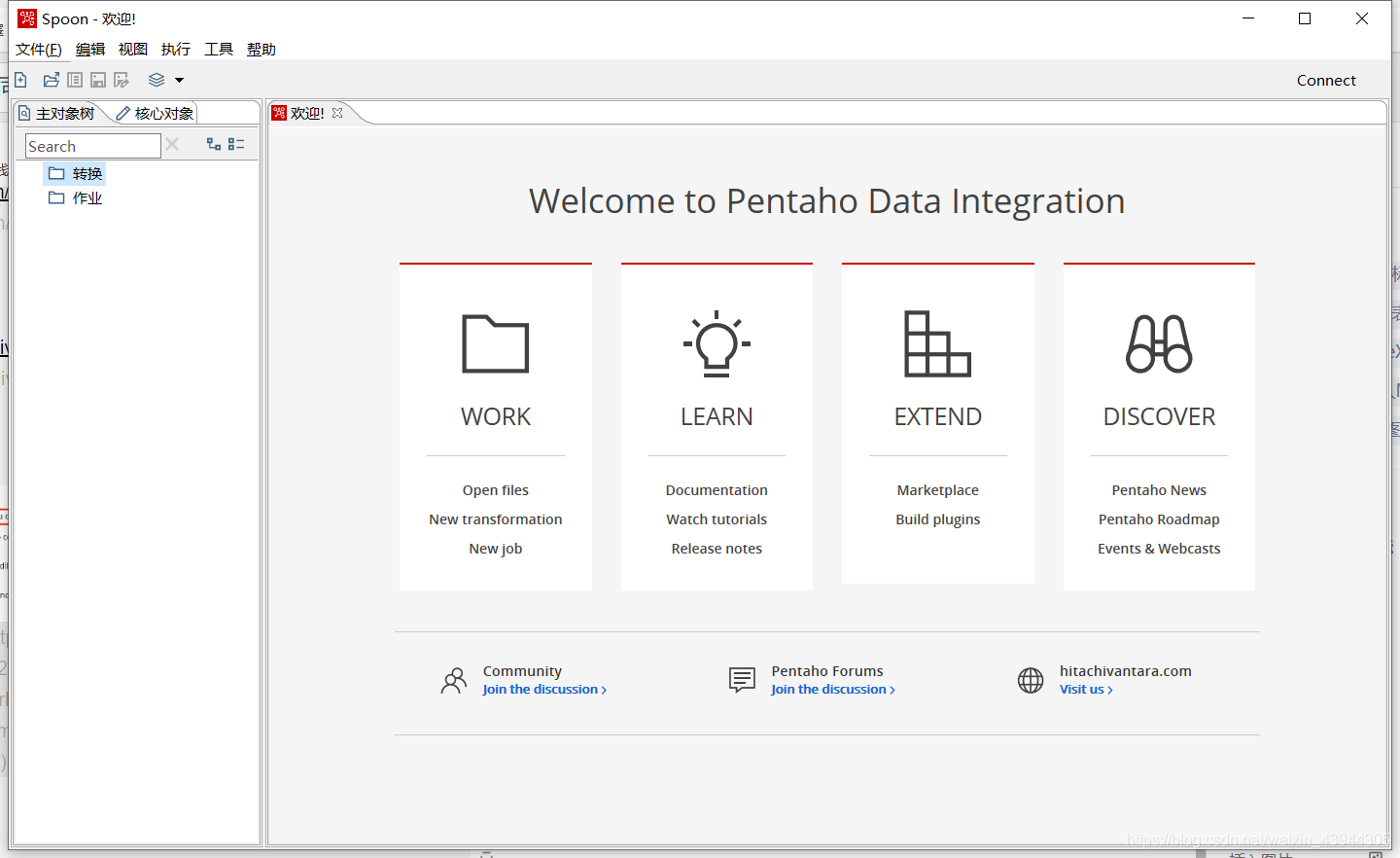This screenshot has height=858, width=1400.
Task: Open the Release notes link
Action: [717, 549]
